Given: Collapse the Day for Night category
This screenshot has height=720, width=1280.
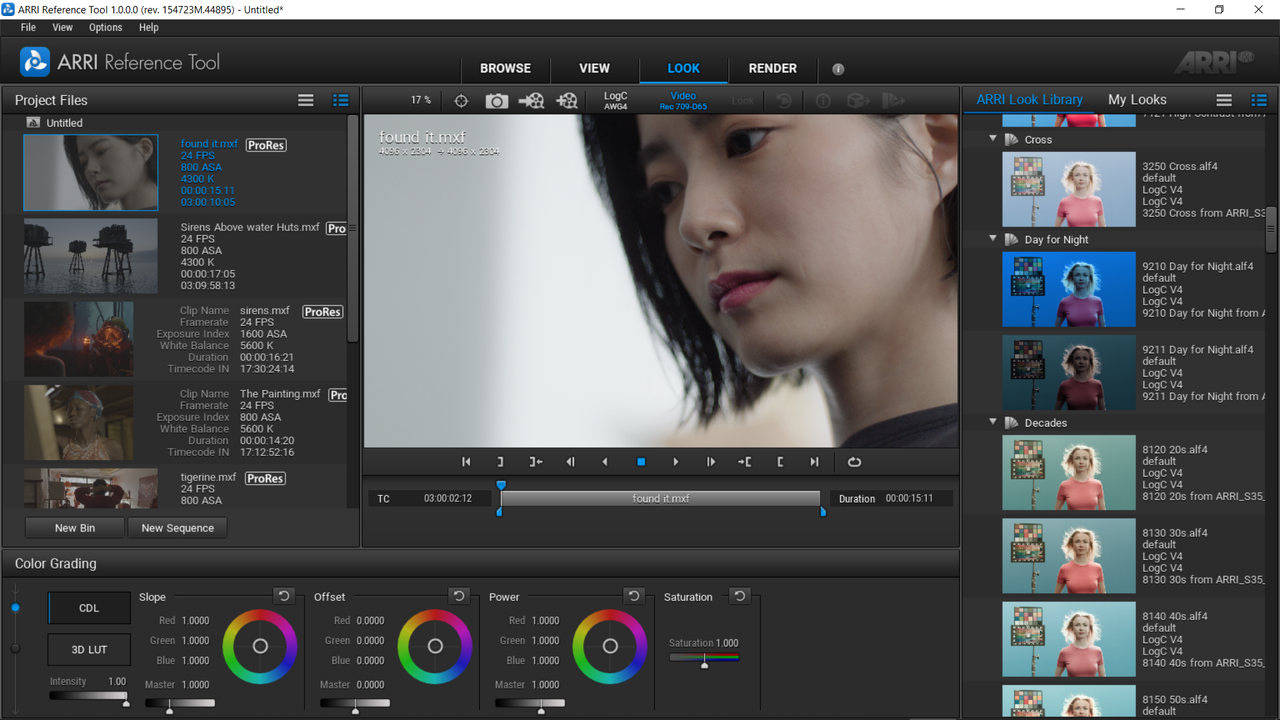Looking at the screenshot, I should click(x=993, y=239).
